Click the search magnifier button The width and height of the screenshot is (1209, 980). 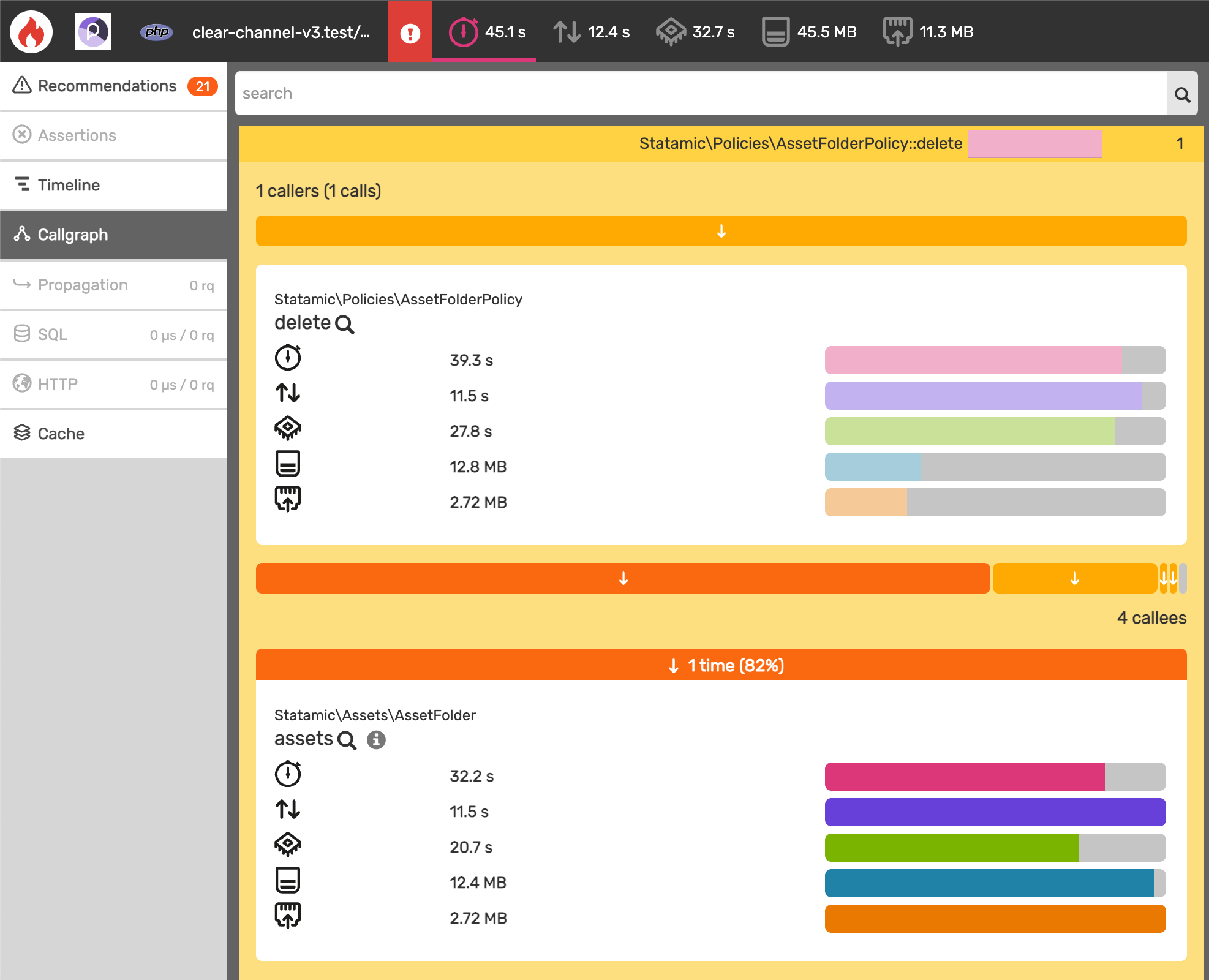coord(1181,93)
